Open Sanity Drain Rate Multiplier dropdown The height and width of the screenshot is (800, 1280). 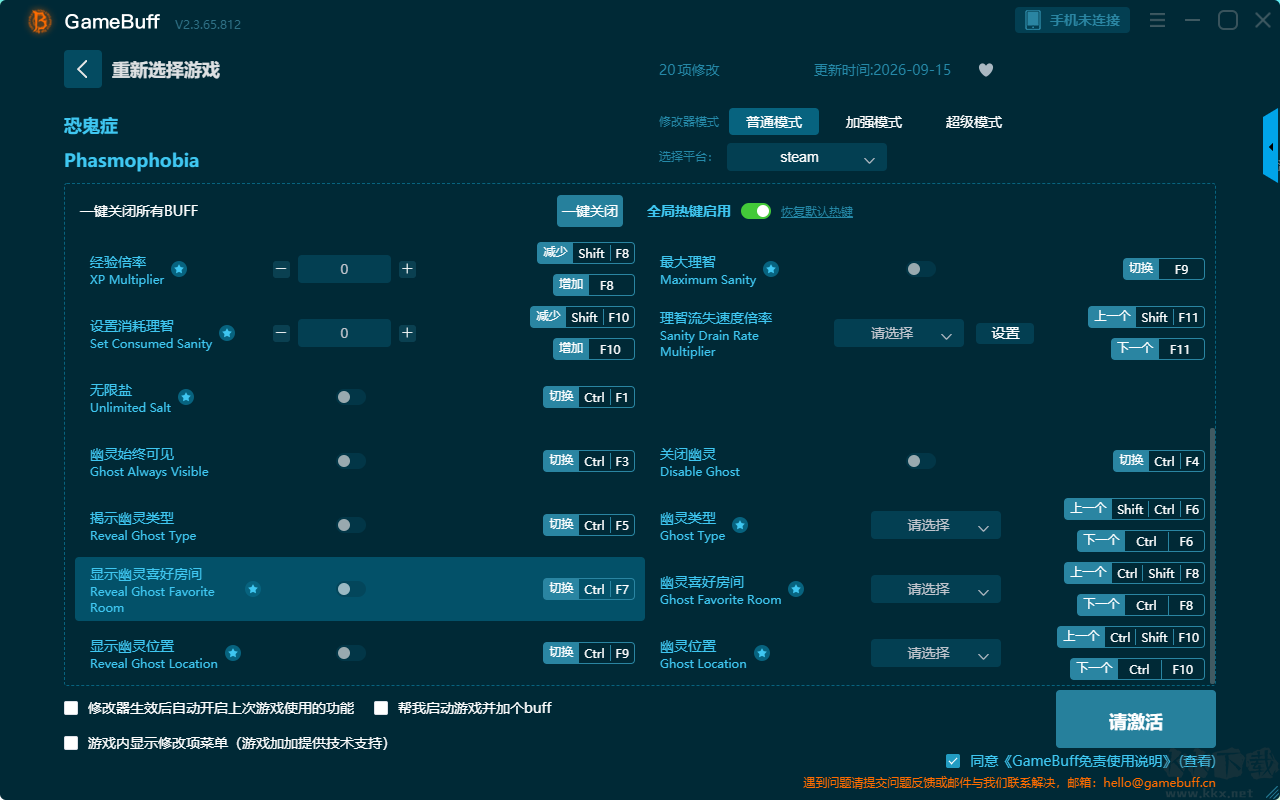[x=899, y=333]
